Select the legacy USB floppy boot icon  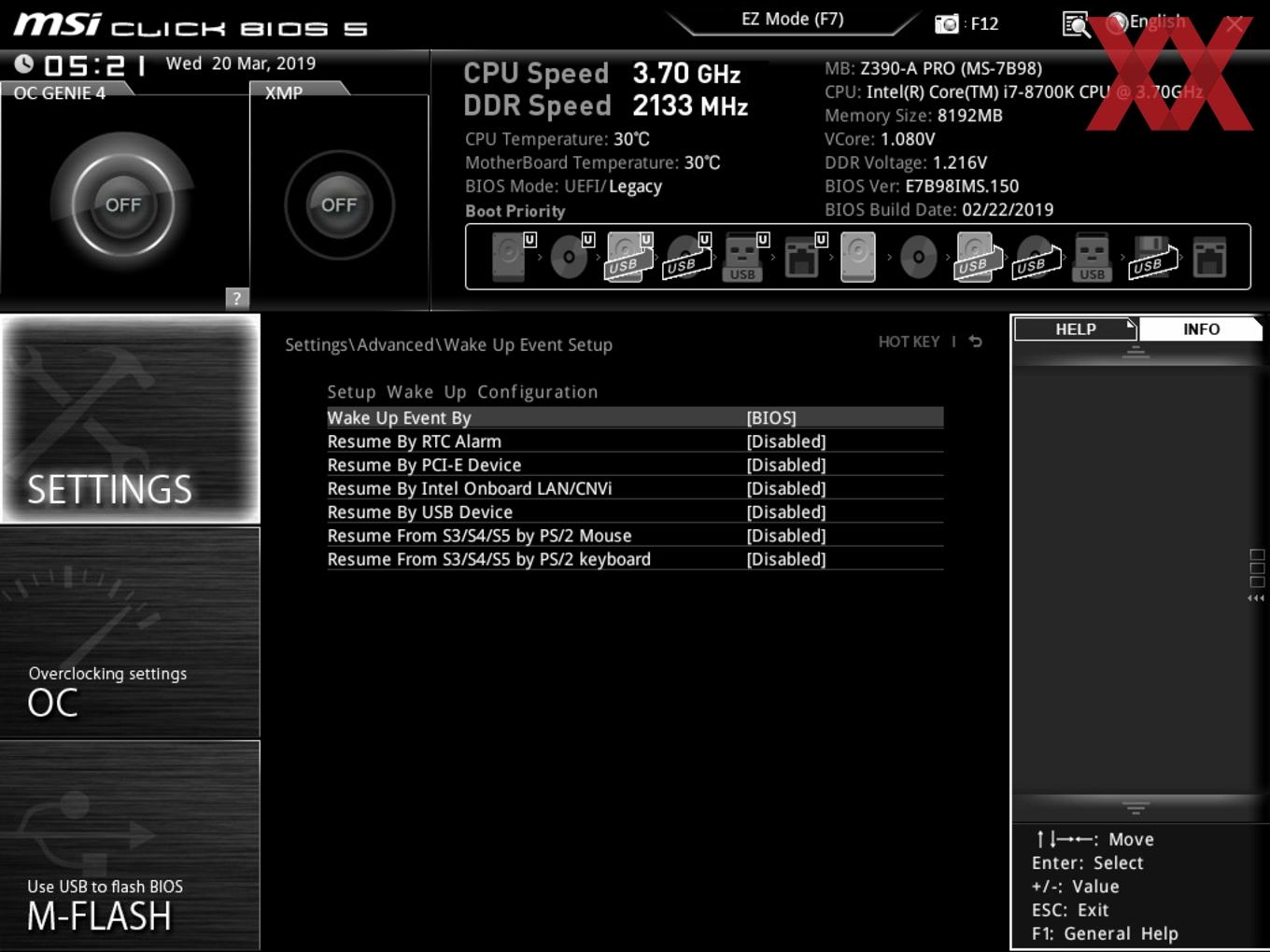click(x=1151, y=257)
